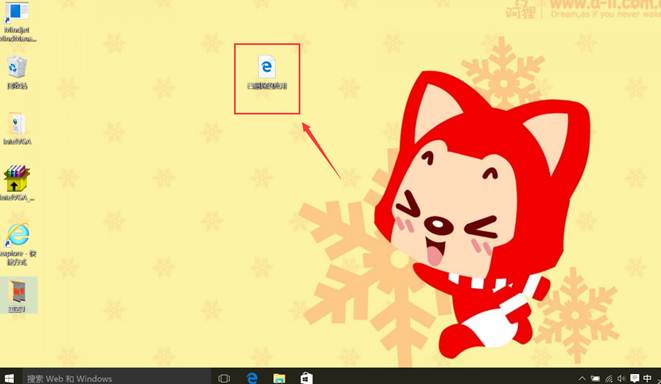661x384 pixels.
Task: Open the Action Center notifications icon
Action: pyautogui.click(x=634, y=379)
